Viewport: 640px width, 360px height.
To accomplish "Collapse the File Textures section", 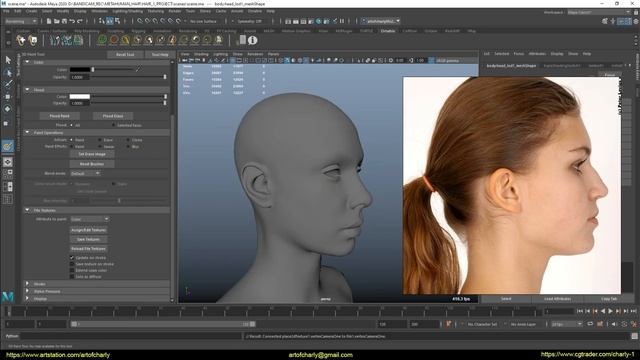I will click(27, 210).
